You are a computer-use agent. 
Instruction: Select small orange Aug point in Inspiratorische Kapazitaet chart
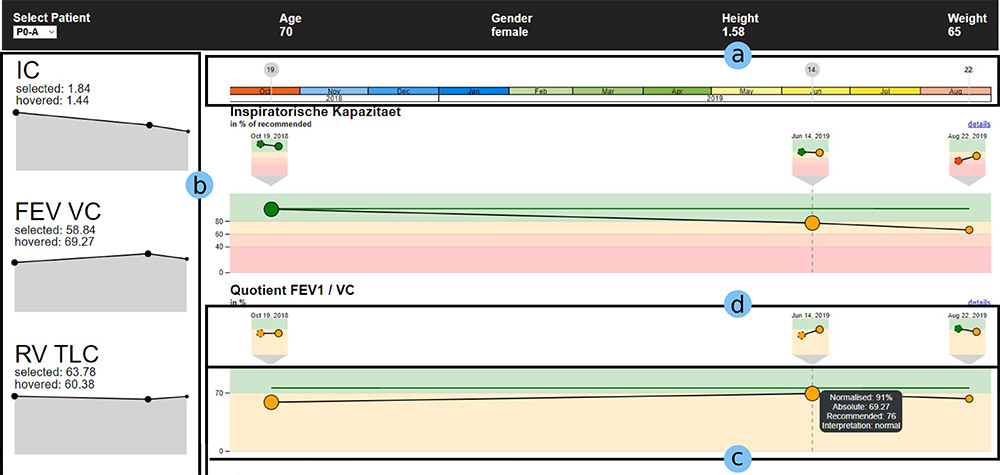tap(969, 230)
